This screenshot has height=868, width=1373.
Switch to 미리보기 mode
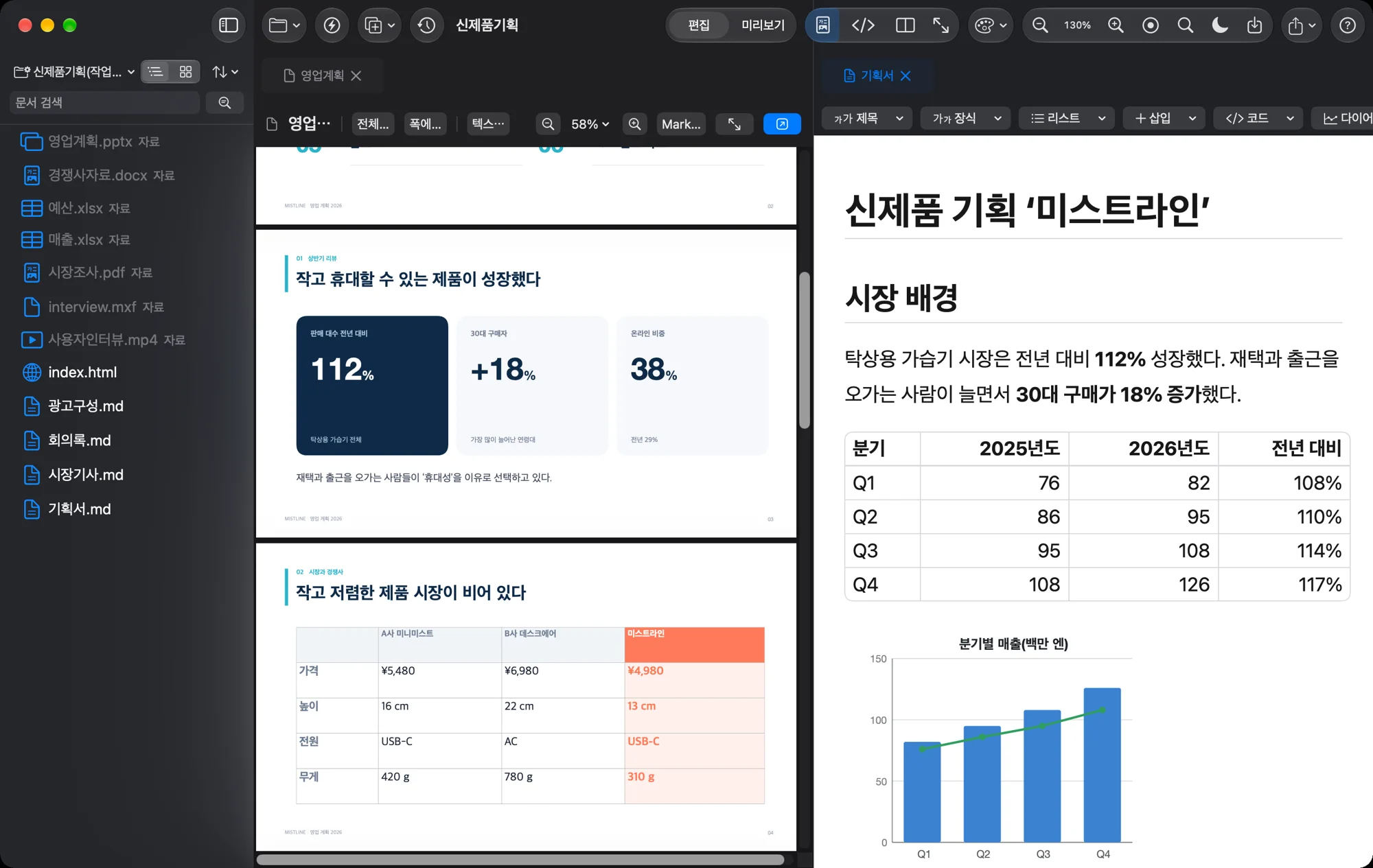[x=763, y=25]
